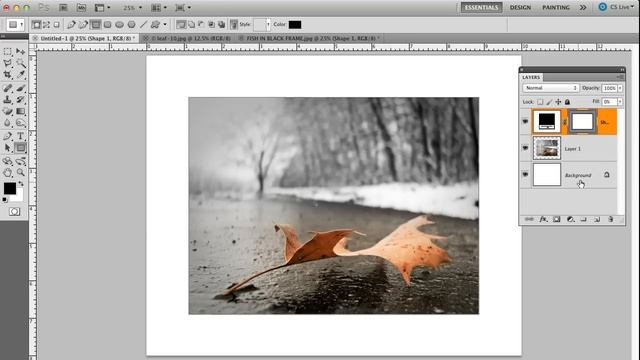Choose the Ellipse shape in options bar
This screenshot has width=640, height=360.
pos(119,24)
